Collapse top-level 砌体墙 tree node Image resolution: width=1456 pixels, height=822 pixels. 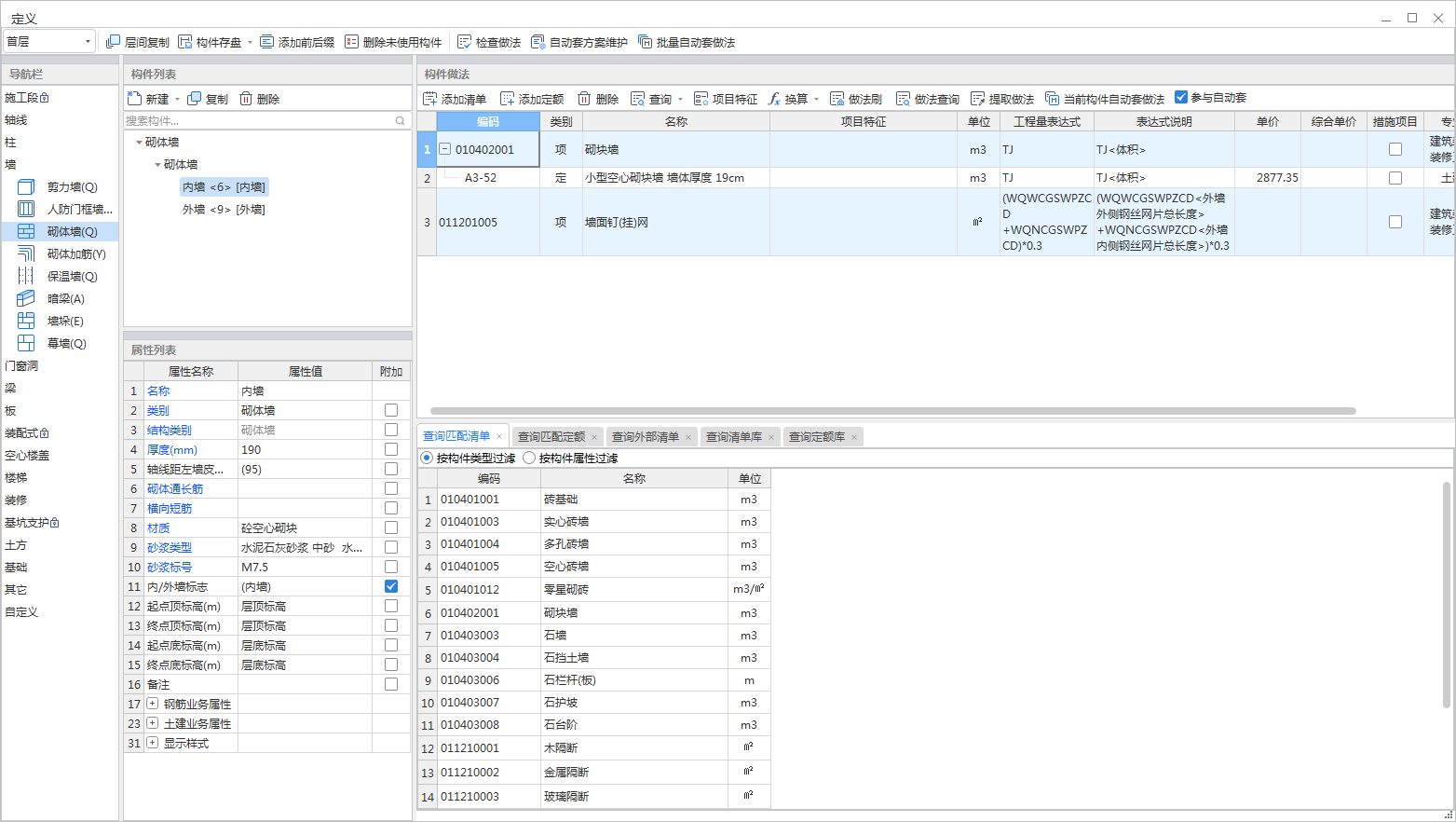pyautogui.click(x=139, y=143)
